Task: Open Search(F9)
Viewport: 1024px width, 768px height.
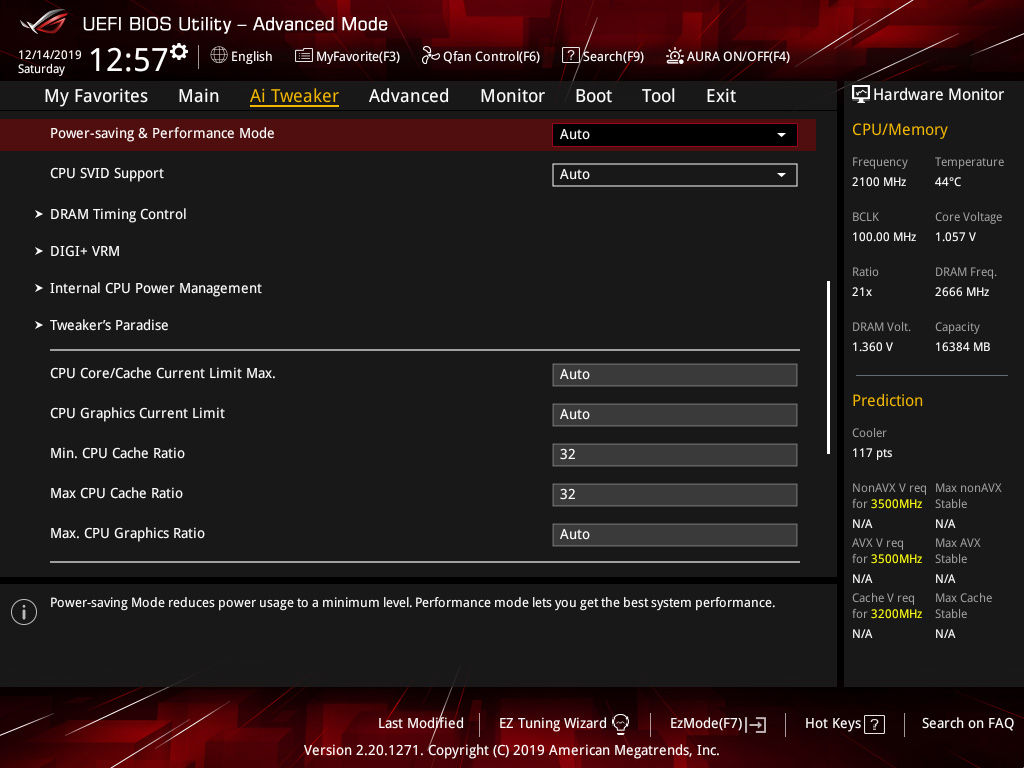Action: [603, 56]
